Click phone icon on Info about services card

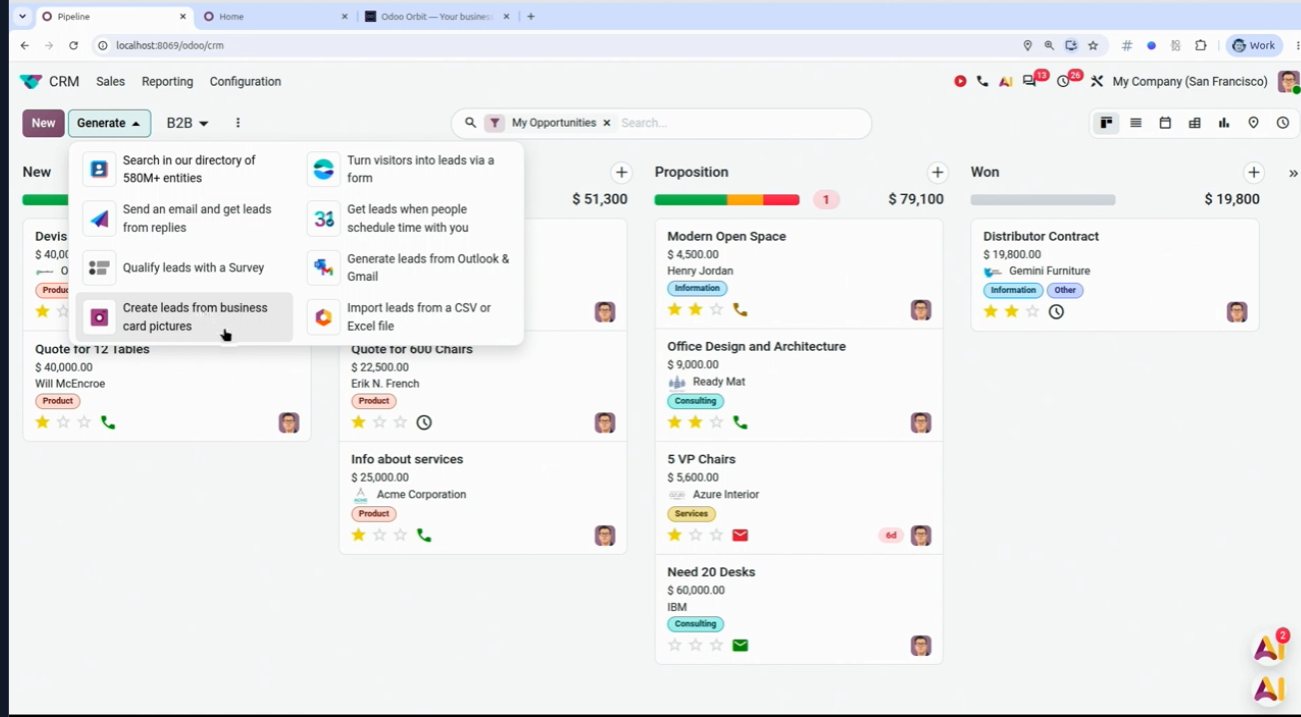point(424,535)
